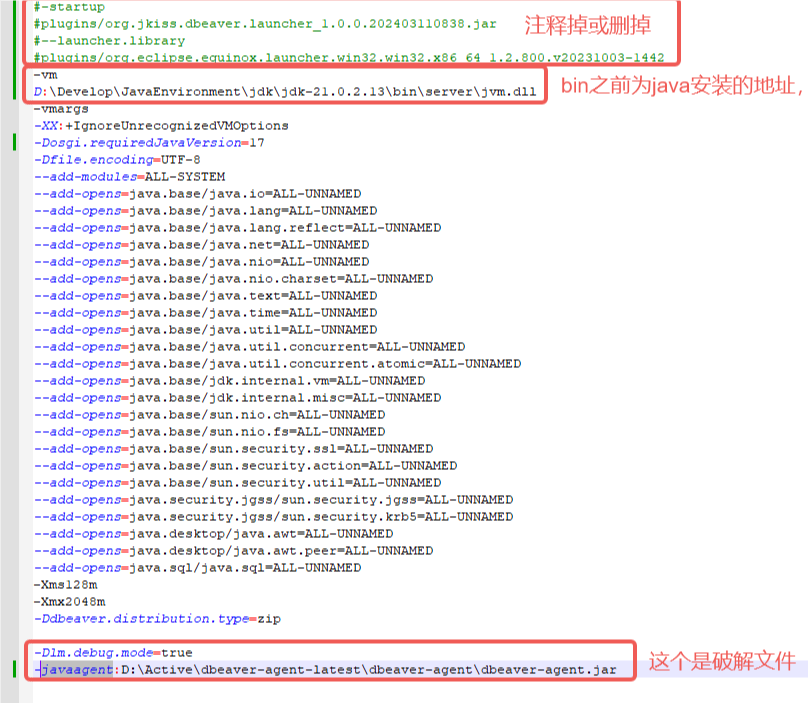Click the add-opens 'java.nio.charset' line
The height and width of the screenshot is (703, 808).
tap(233, 279)
